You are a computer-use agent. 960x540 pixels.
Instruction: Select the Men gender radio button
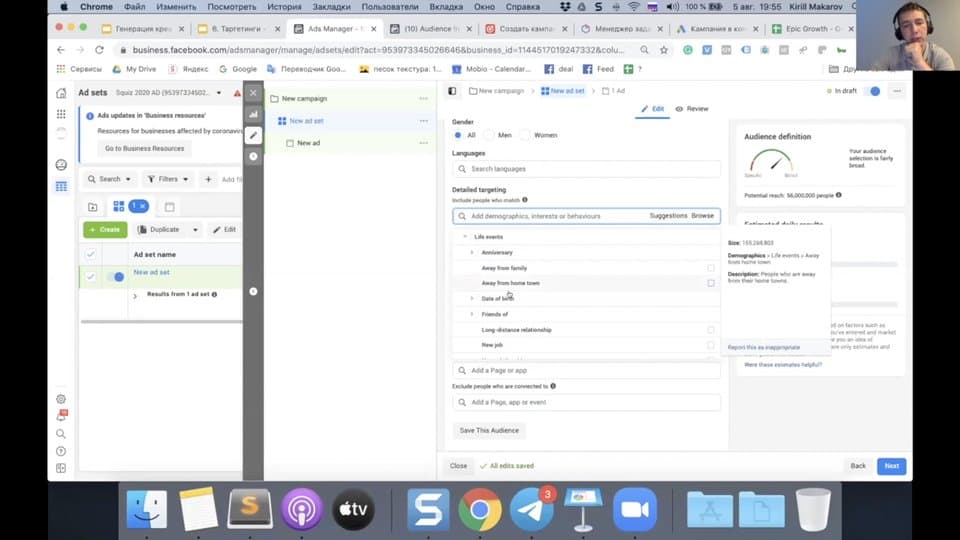coord(489,135)
